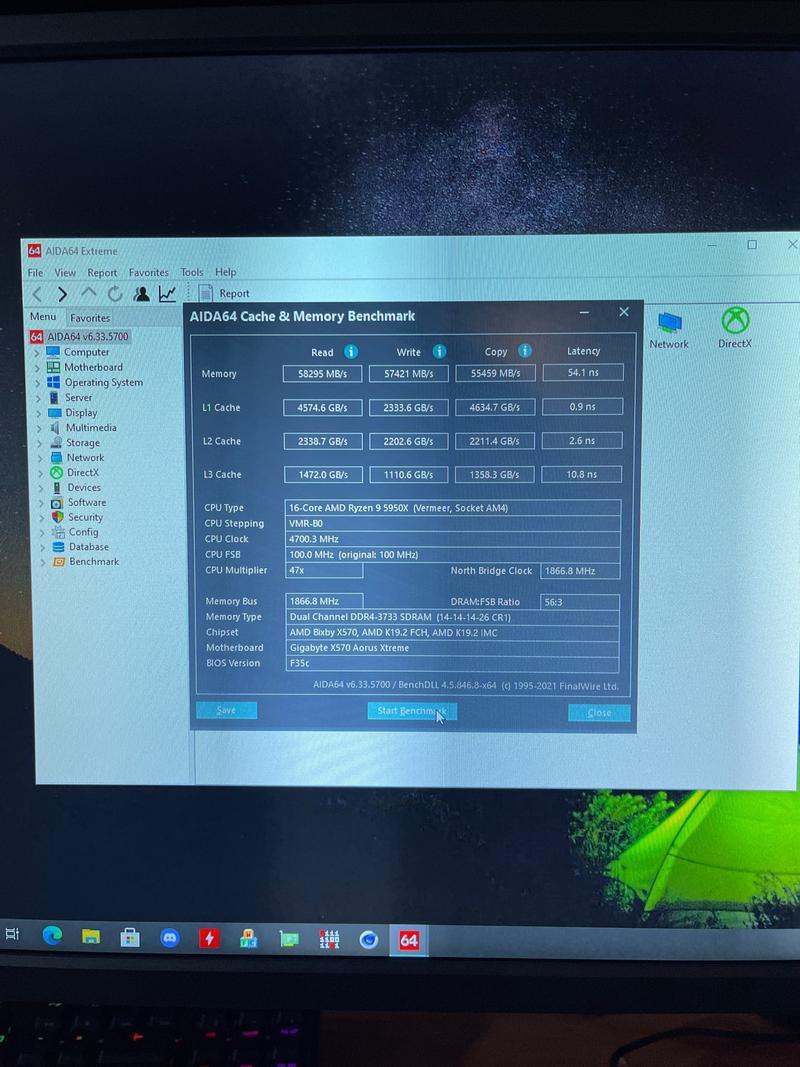Open the Tools menu

(191, 272)
